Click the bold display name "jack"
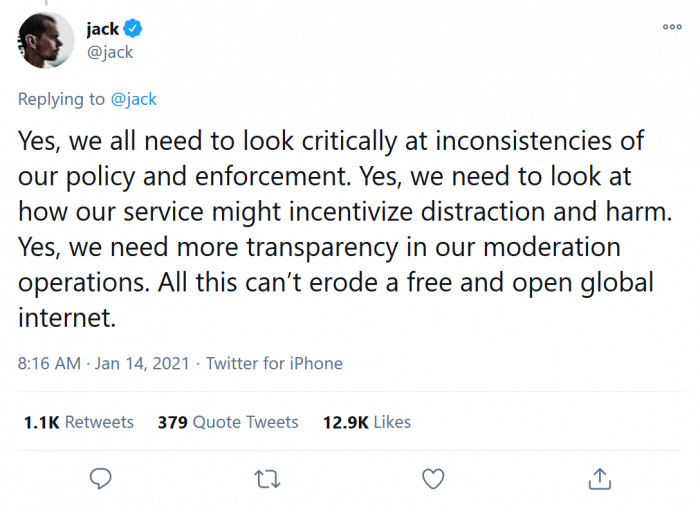700x507 pixels. click(x=102, y=30)
